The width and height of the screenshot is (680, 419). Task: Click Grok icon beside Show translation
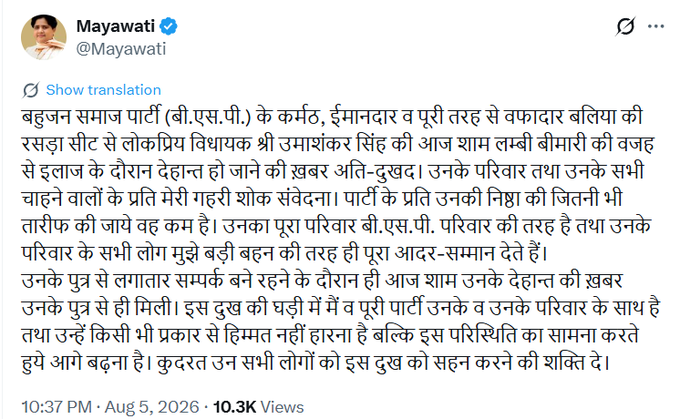[x=31, y=90]
